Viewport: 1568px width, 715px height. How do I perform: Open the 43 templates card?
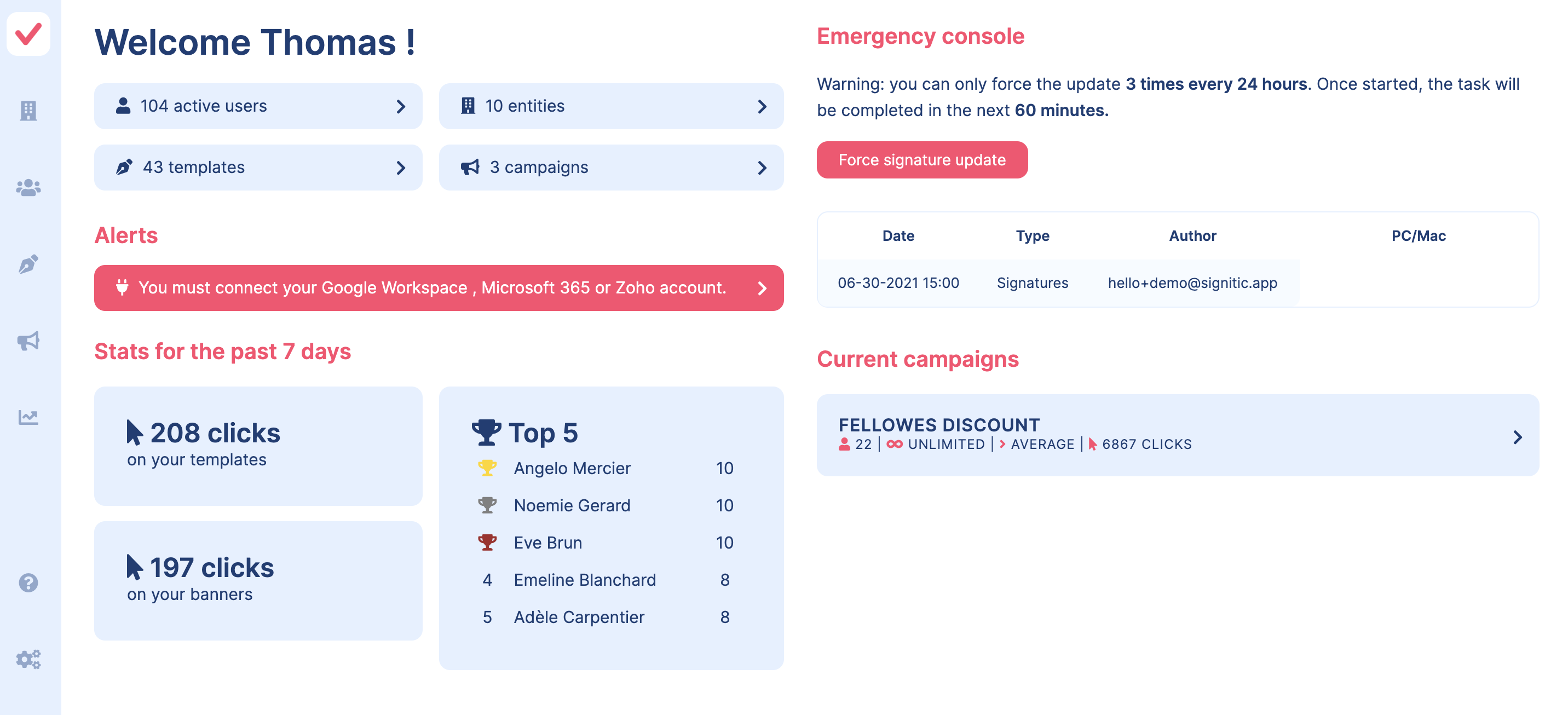click(258, 168)
